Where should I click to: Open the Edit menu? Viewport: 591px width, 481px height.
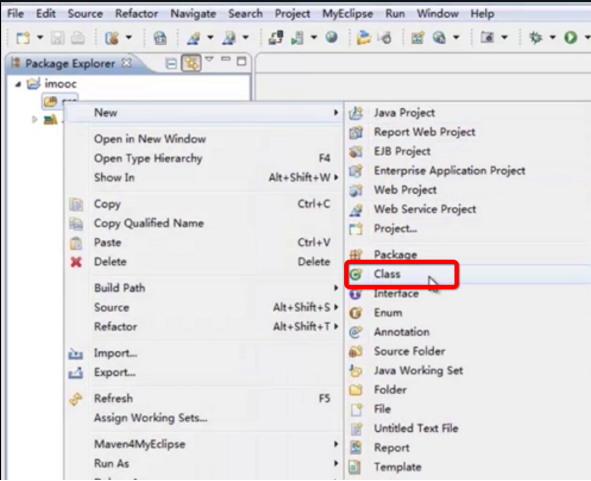(x=46, y=14)
